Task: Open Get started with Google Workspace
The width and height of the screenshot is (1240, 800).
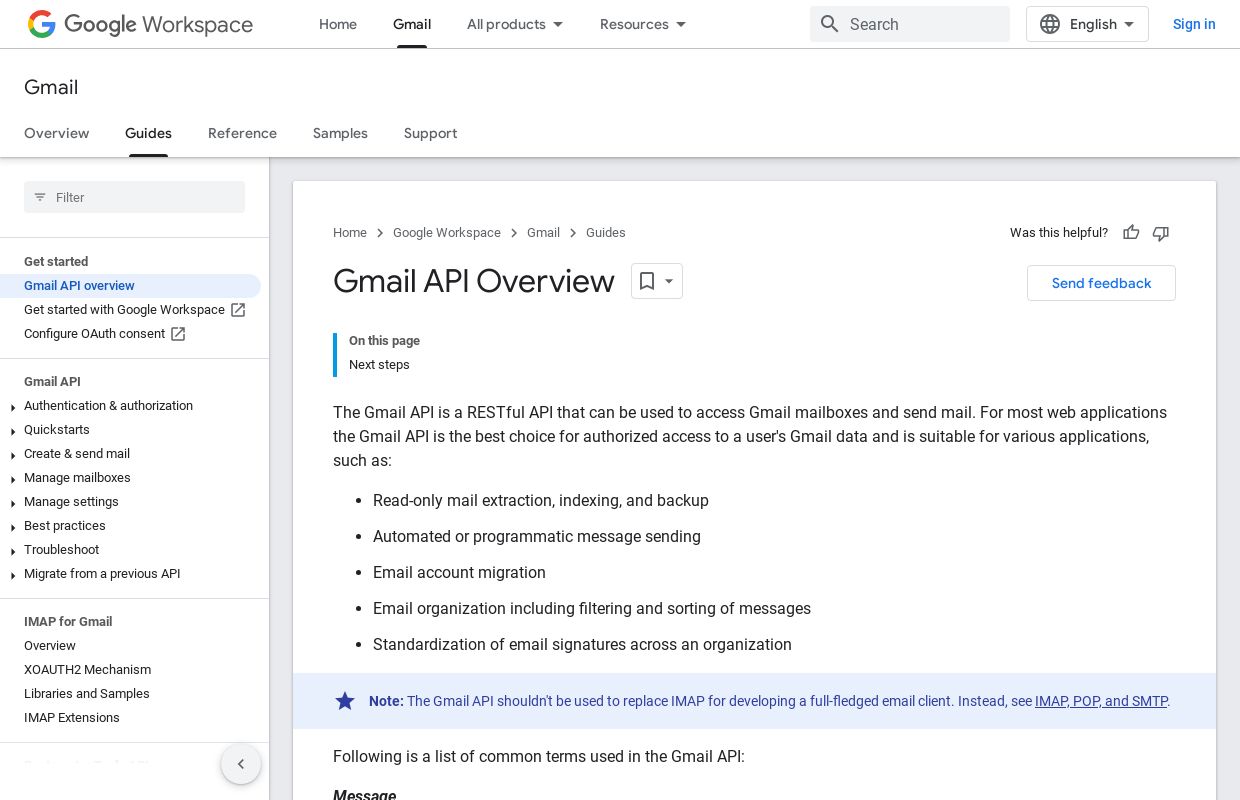Action: (x=124, y=310)
